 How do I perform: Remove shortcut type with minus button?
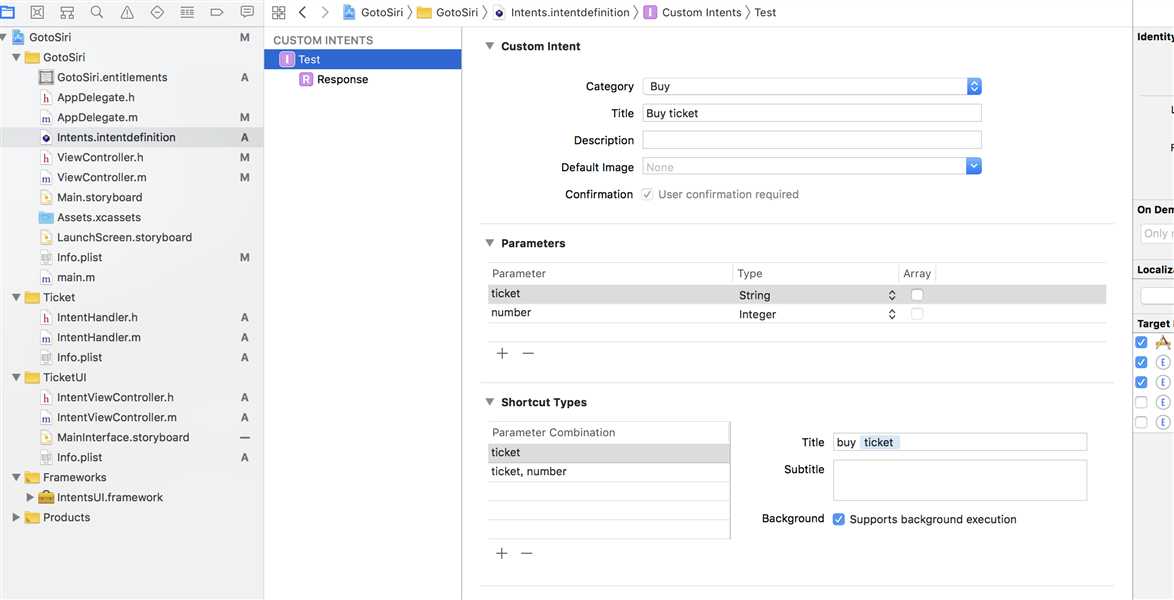526,553
